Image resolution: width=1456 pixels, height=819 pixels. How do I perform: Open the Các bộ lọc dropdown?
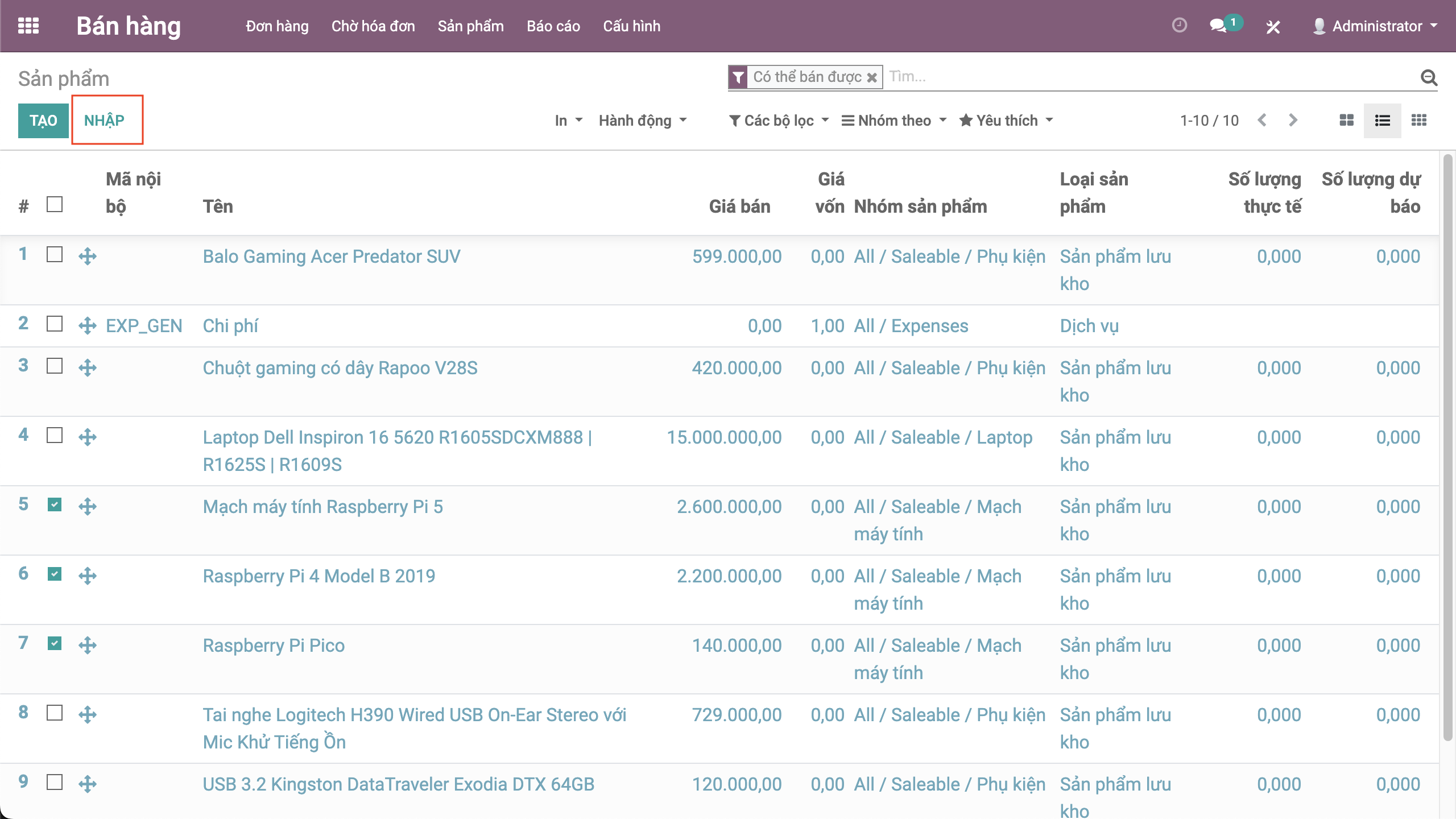click(779, 121)
